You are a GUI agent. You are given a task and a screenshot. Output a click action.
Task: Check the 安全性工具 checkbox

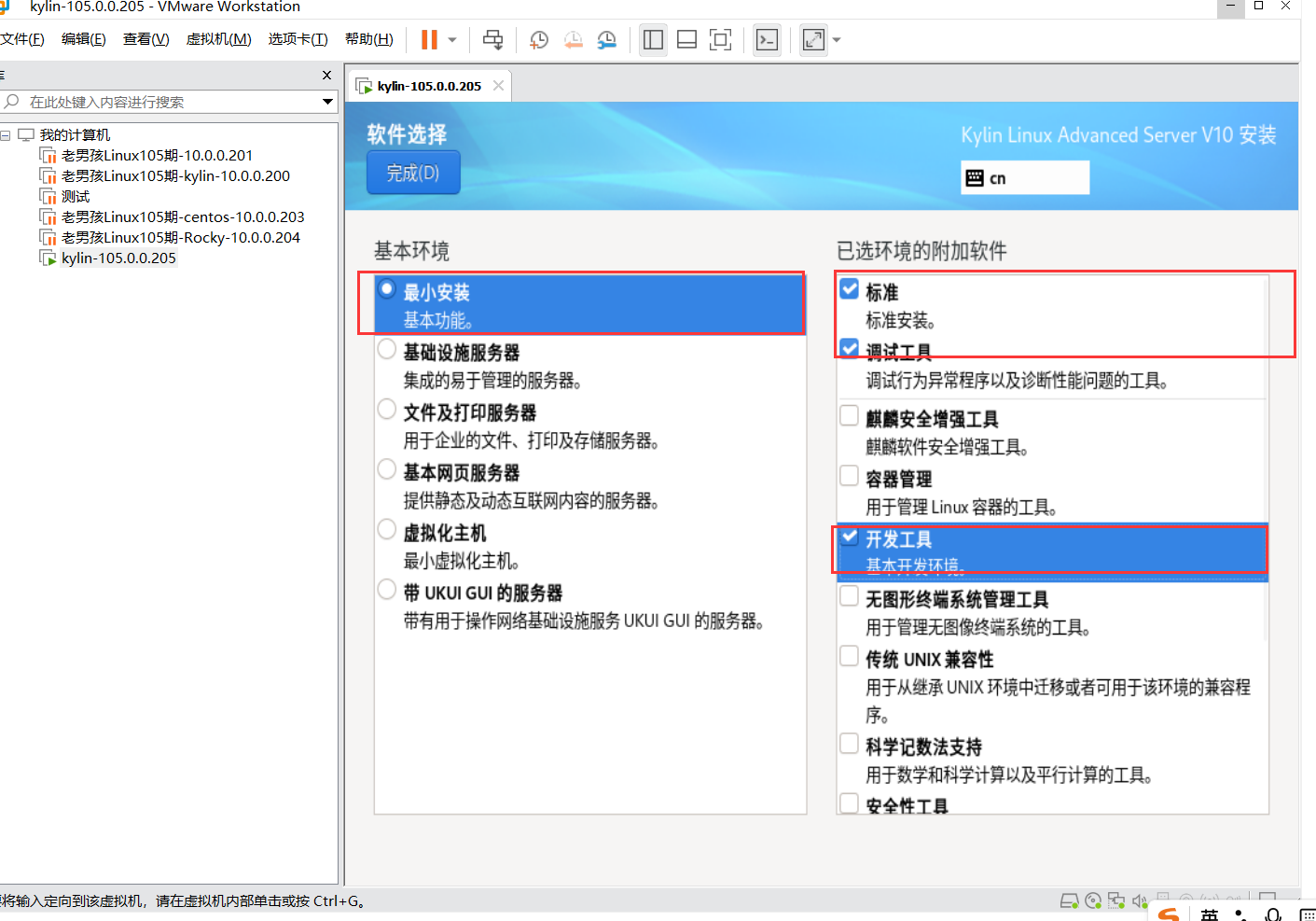[850, 803]
